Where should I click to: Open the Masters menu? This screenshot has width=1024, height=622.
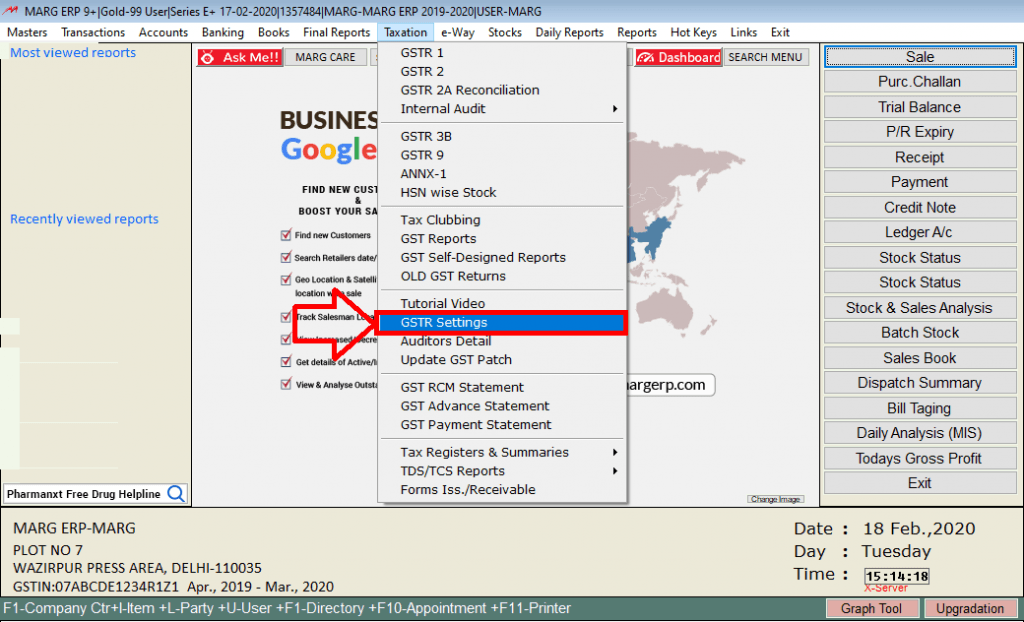(27, 32)
